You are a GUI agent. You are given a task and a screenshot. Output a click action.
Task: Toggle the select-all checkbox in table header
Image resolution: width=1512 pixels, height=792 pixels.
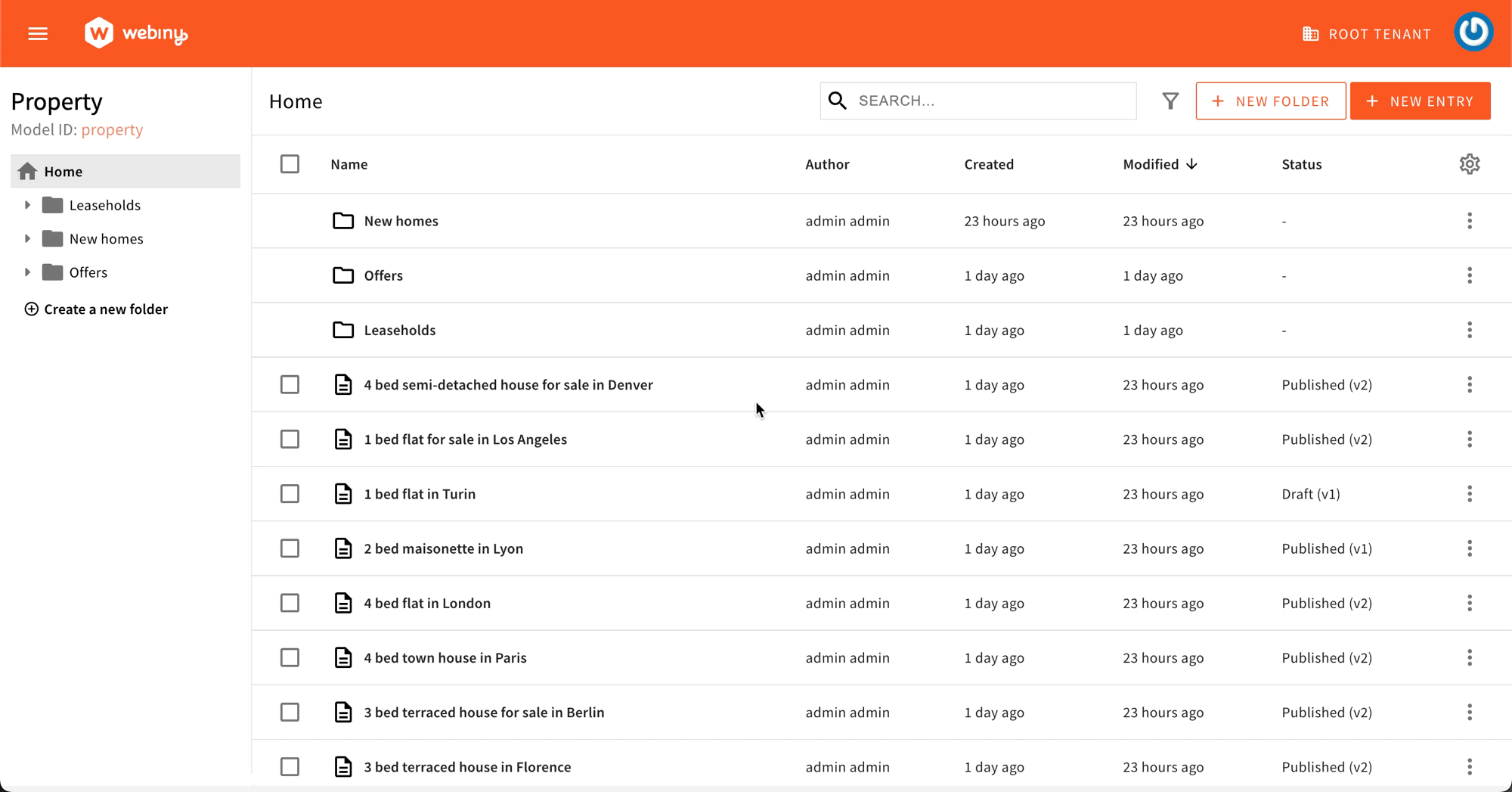click(290, 164)
